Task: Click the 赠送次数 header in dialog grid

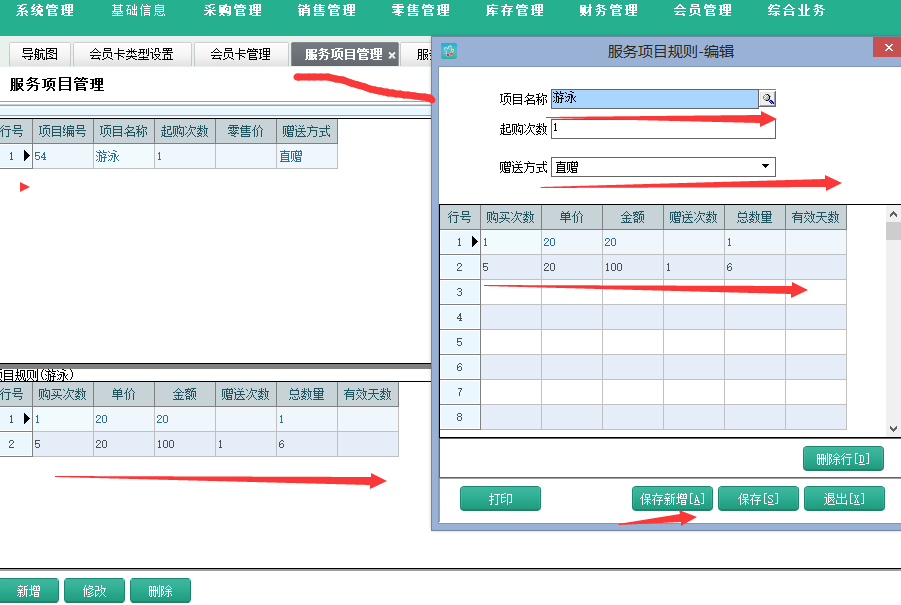Action: click(694, 217)
